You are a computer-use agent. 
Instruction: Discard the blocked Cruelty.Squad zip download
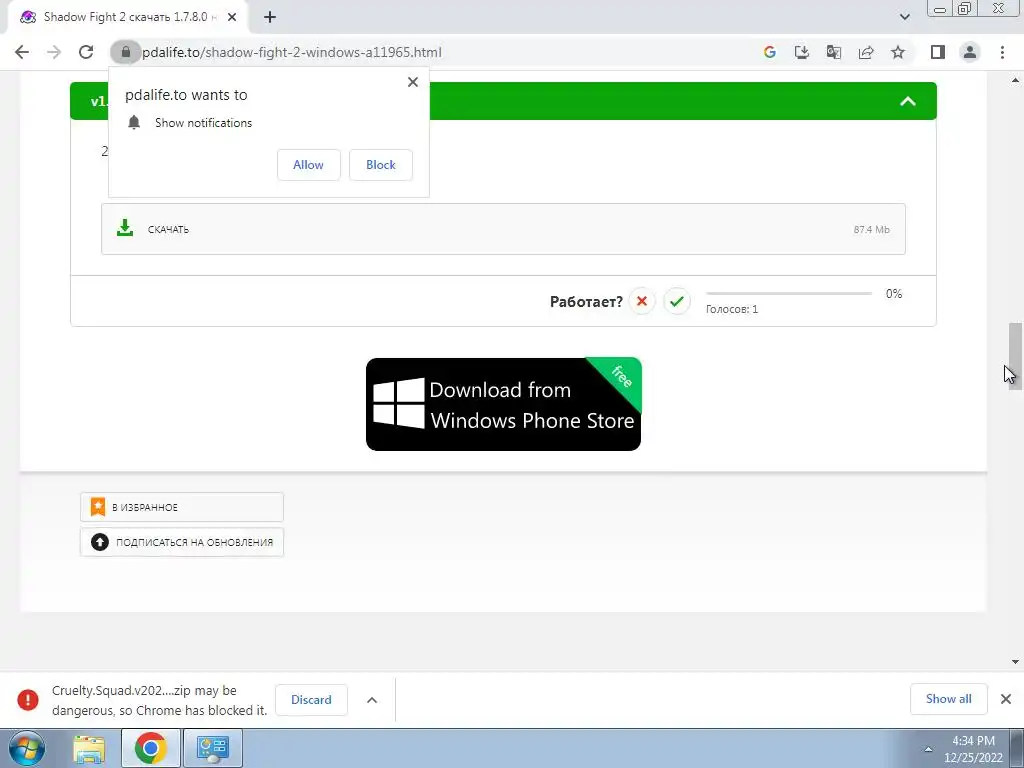[x=311, y=699]
